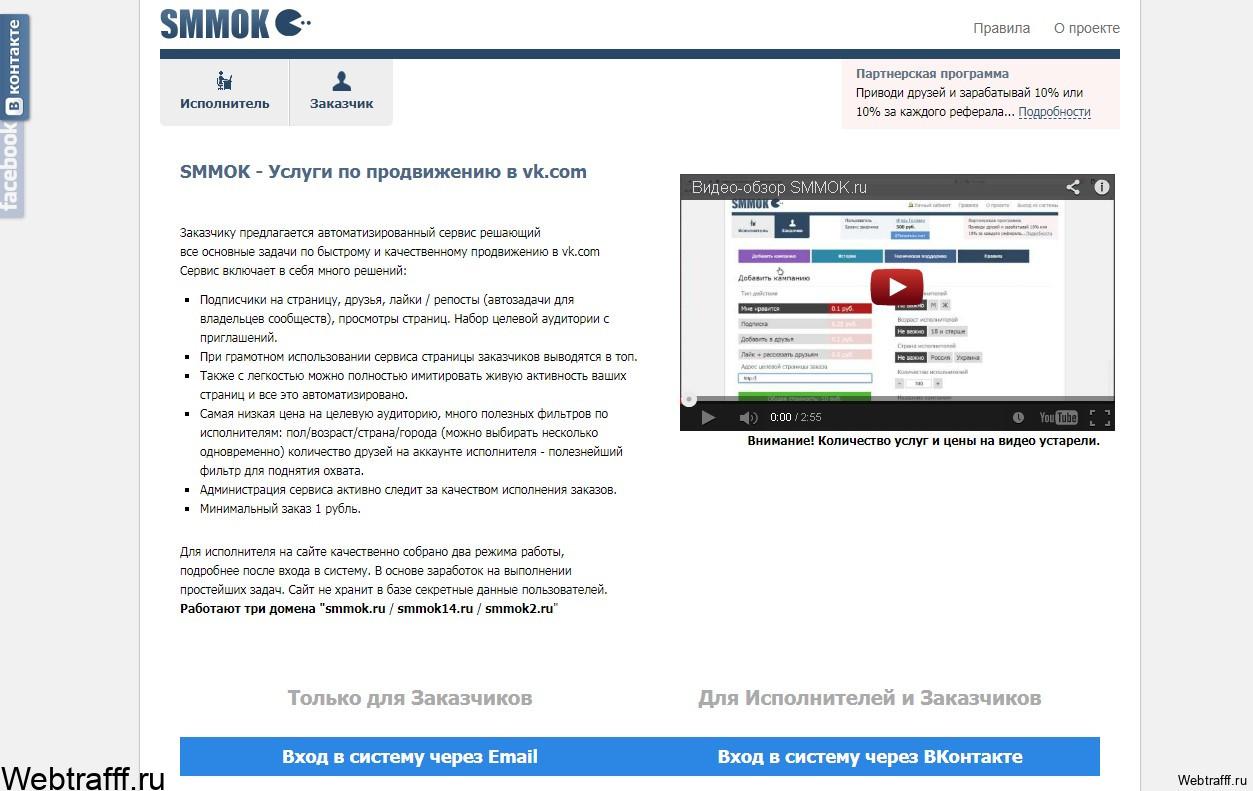The image size is (1253, 791).
Task: Click the small play button in video controls
Action: (x=708, y=417)
